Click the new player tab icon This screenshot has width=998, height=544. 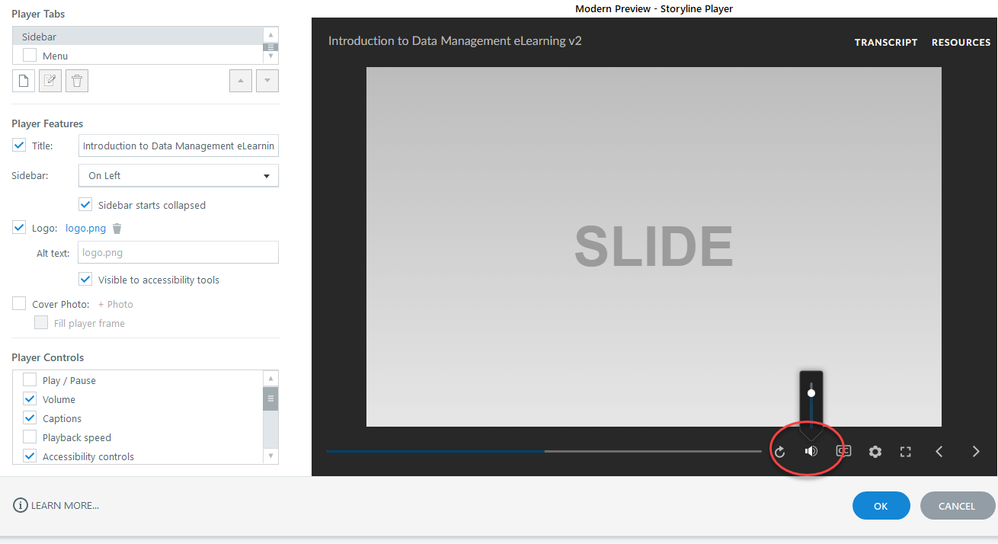[x=24, y=81]
